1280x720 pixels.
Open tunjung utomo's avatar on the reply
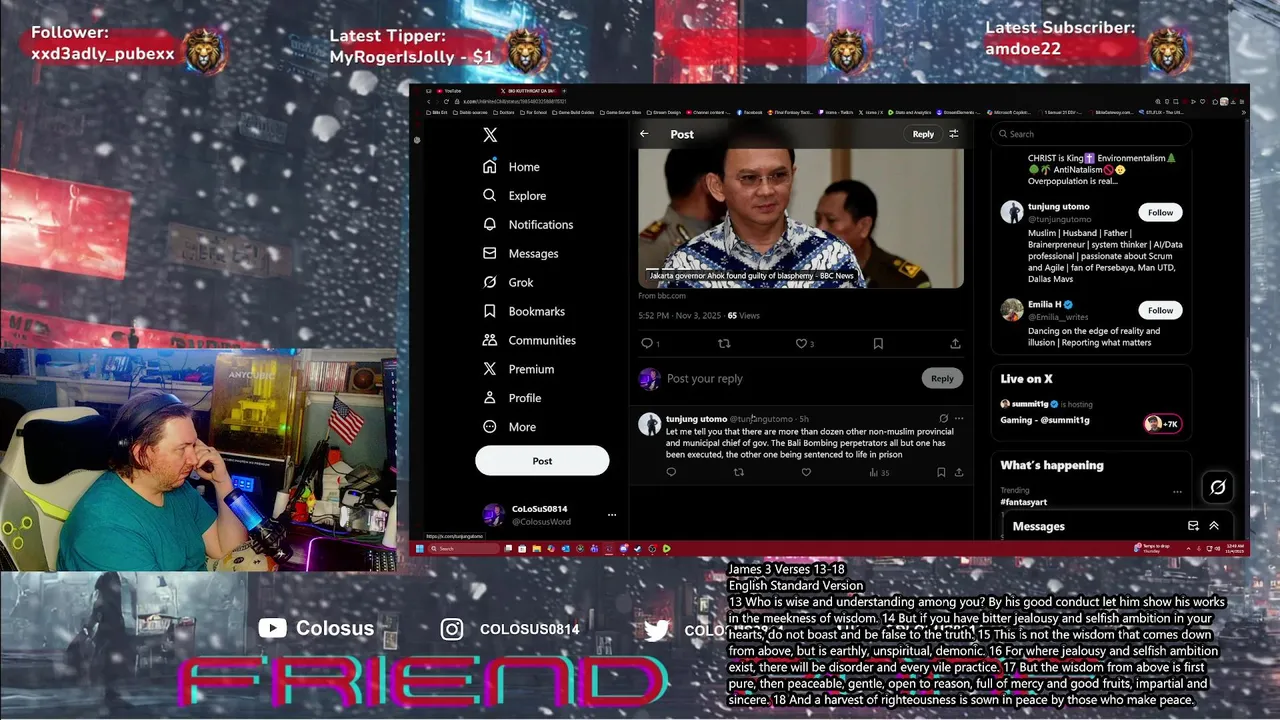[650, 424]
